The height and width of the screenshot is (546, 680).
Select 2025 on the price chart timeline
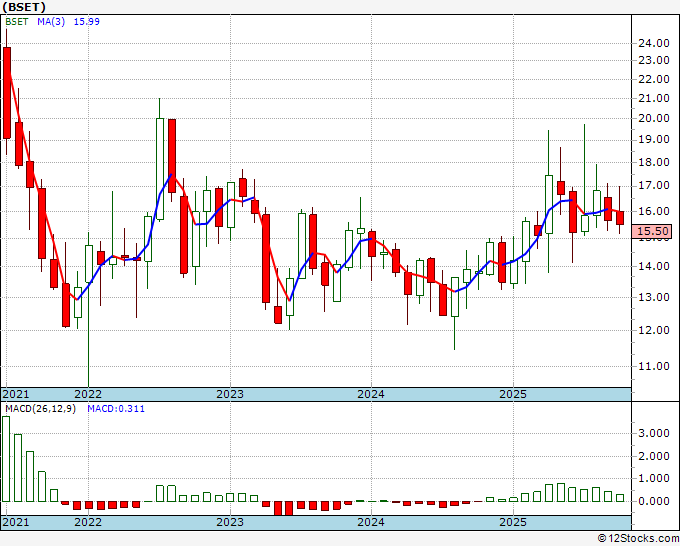tap(512, 394)
